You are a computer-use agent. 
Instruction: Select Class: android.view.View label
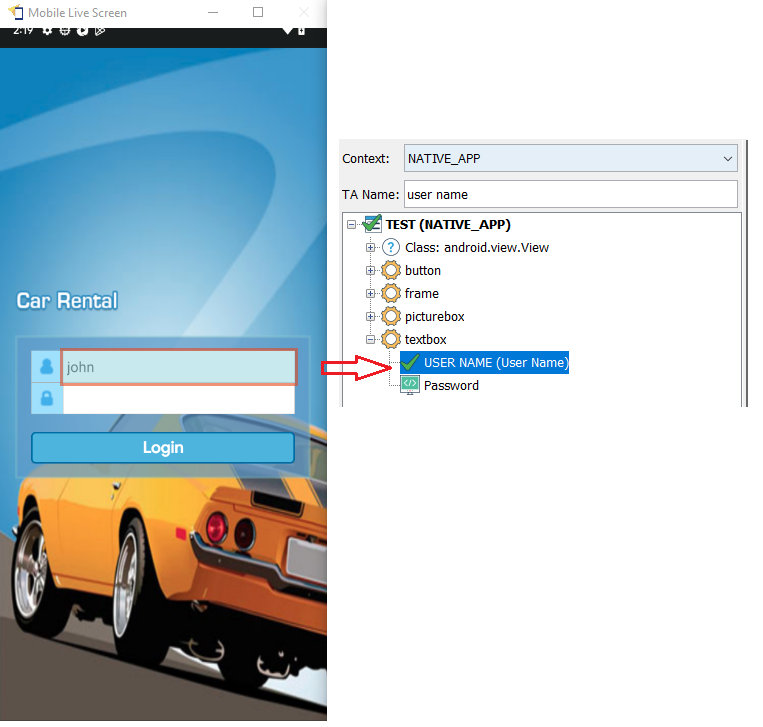477,248
